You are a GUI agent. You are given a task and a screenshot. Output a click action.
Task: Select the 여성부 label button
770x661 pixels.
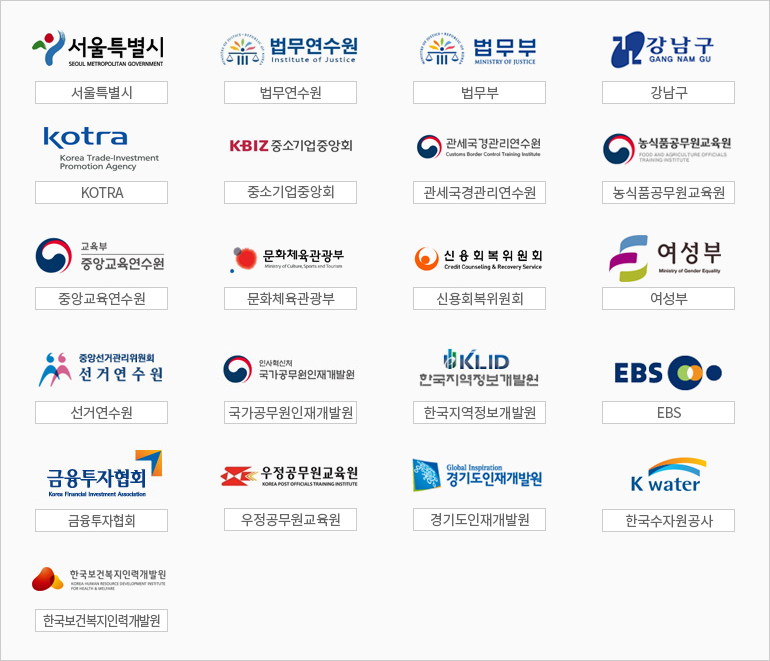[x=668, y=299]
